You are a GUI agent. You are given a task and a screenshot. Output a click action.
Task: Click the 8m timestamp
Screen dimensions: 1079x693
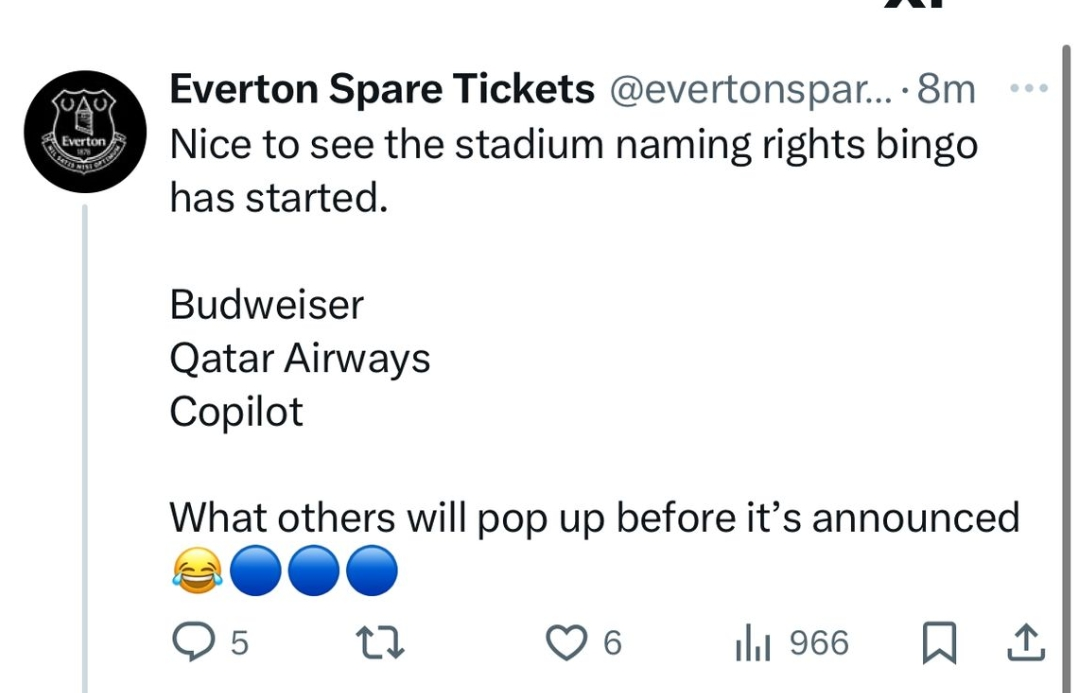pos(945,91)
